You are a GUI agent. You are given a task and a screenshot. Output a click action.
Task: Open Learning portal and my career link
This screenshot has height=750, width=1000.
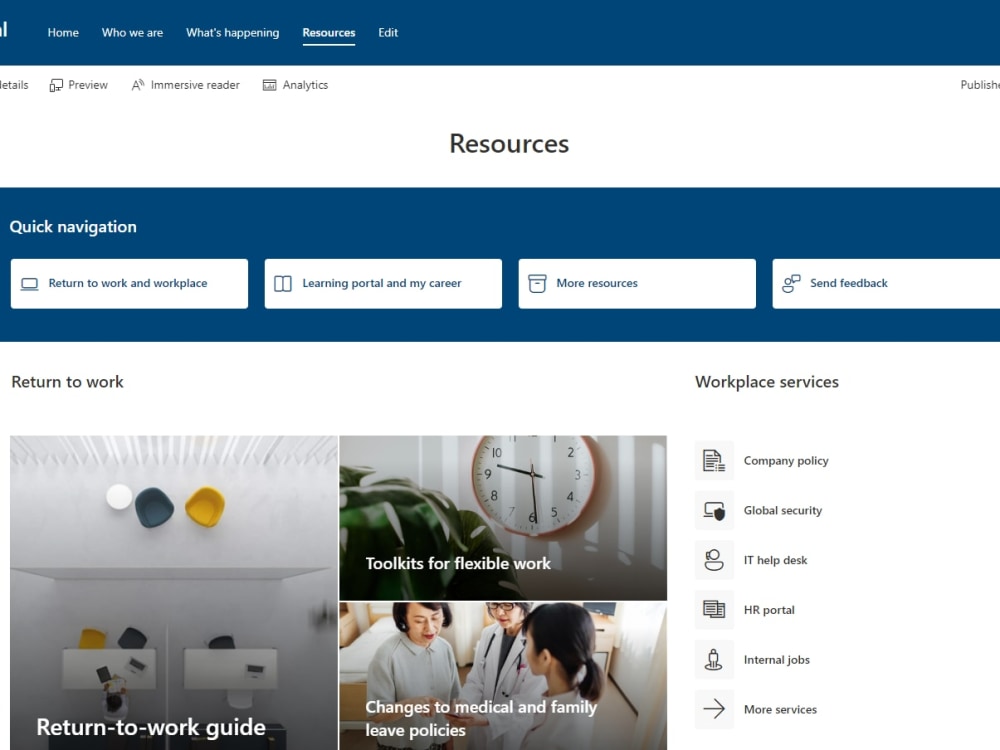[383, 284]
